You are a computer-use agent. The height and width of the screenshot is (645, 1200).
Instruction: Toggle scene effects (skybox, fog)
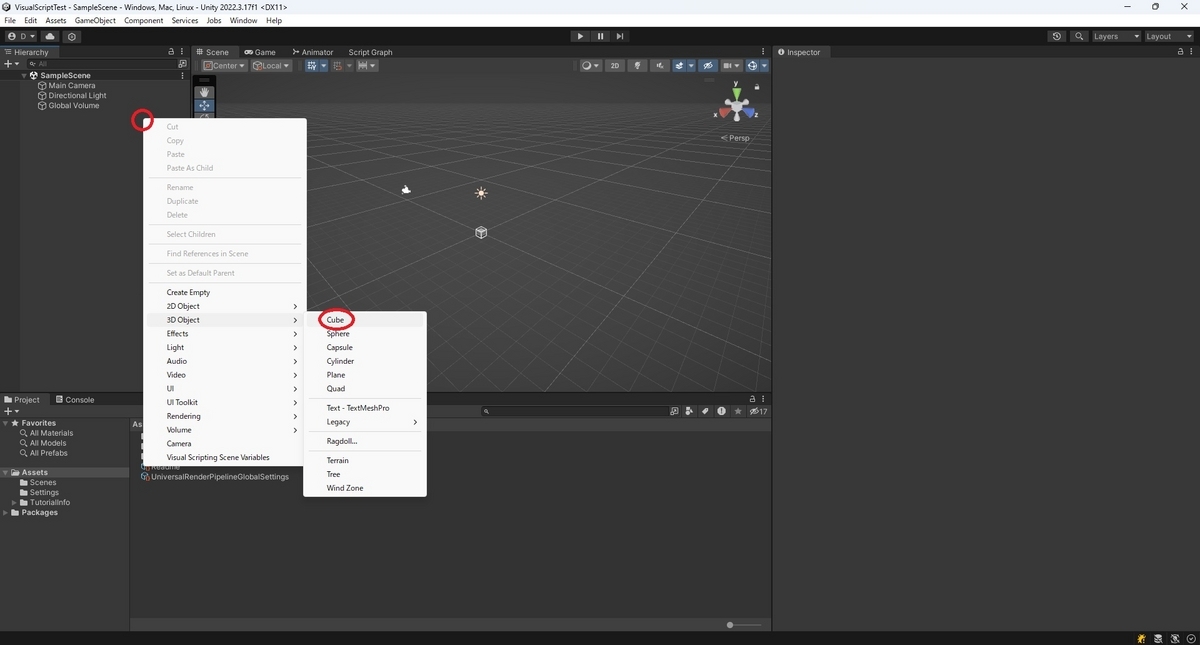point(680,66)
